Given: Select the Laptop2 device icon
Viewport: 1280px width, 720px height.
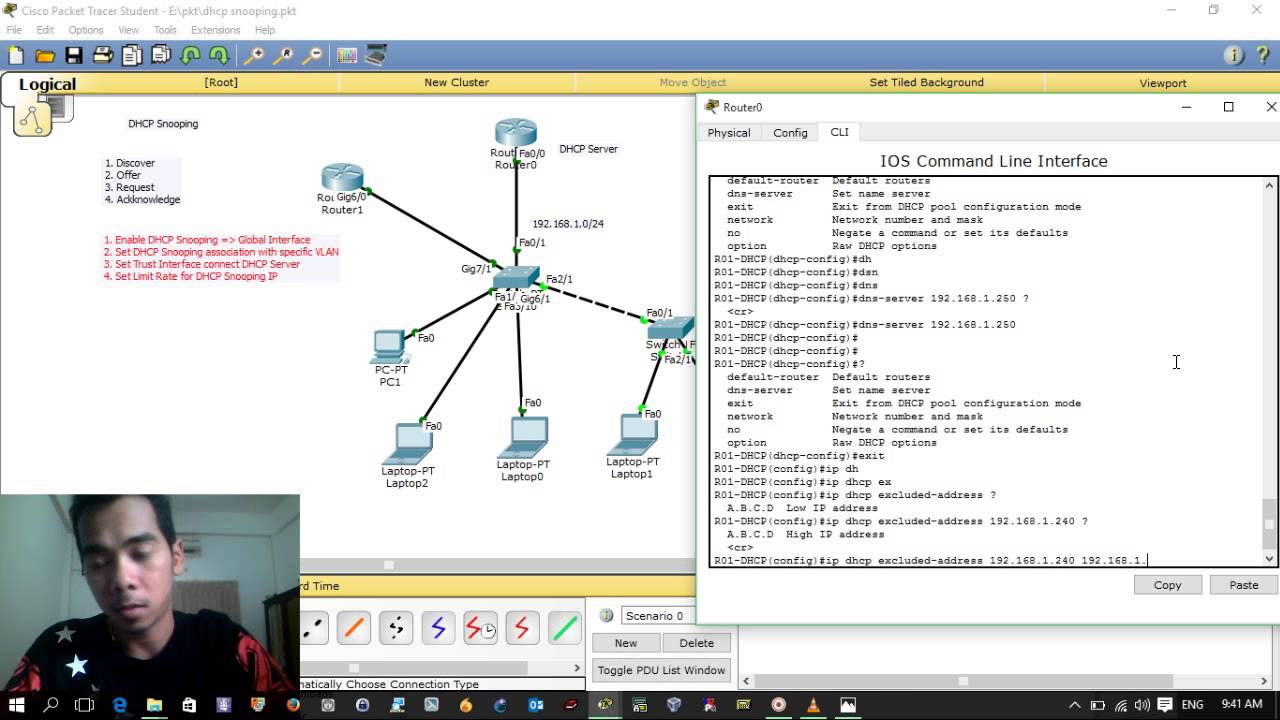Looking at the screenshot, I should (x=407, y=443).
